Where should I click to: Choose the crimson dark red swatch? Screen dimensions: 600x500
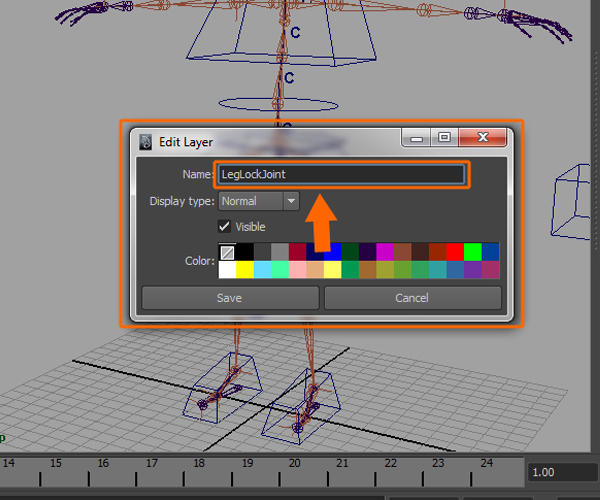(298, 252)
